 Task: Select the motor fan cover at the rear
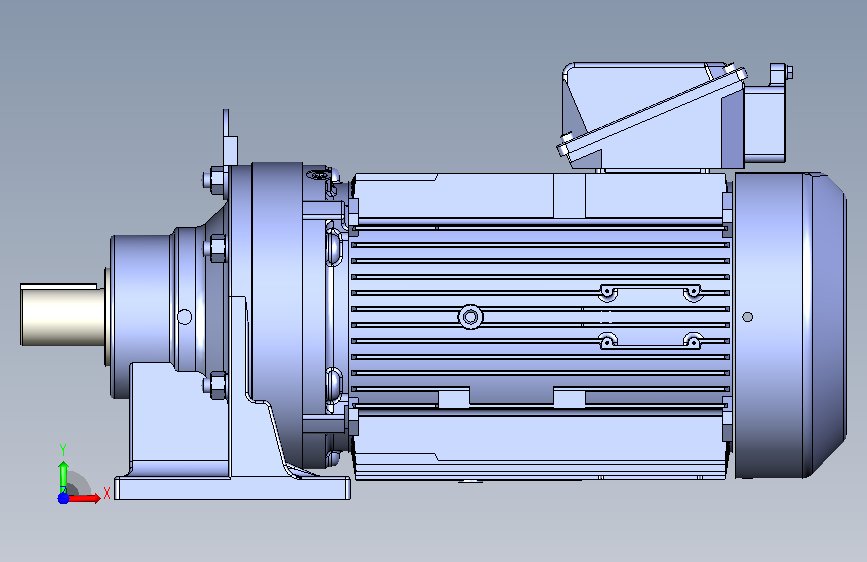[790, 325]
